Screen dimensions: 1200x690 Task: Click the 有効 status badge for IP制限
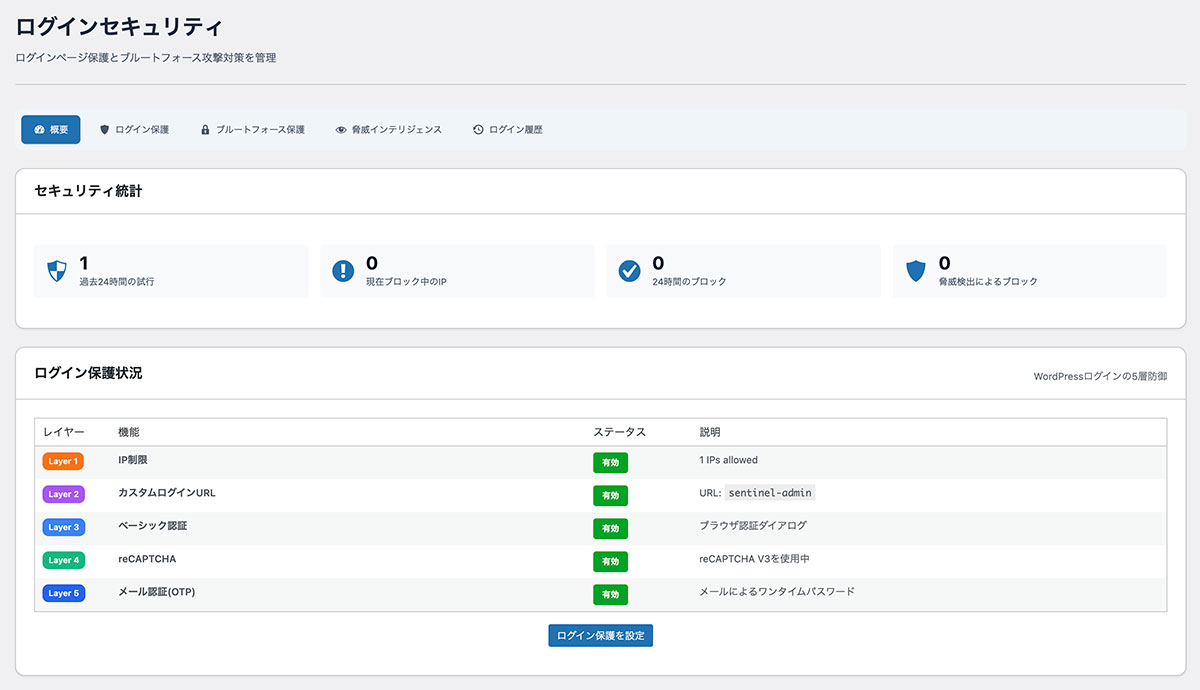pos(610,463)
